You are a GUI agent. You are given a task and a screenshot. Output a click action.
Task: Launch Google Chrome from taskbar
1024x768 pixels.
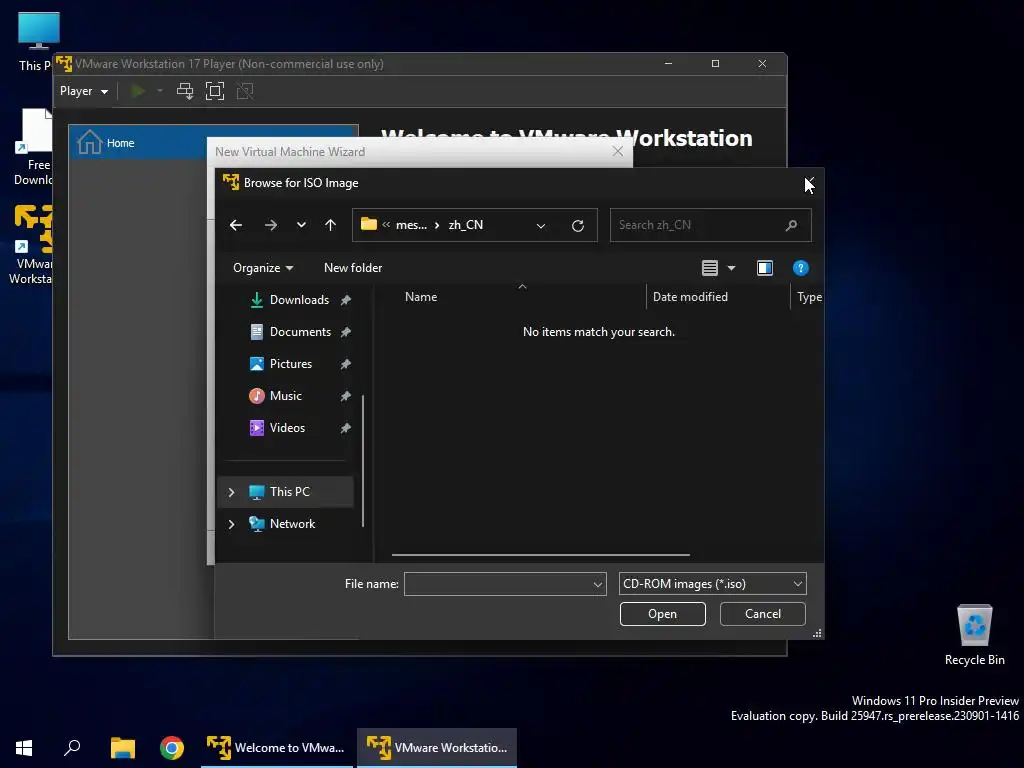pos(172,748)
